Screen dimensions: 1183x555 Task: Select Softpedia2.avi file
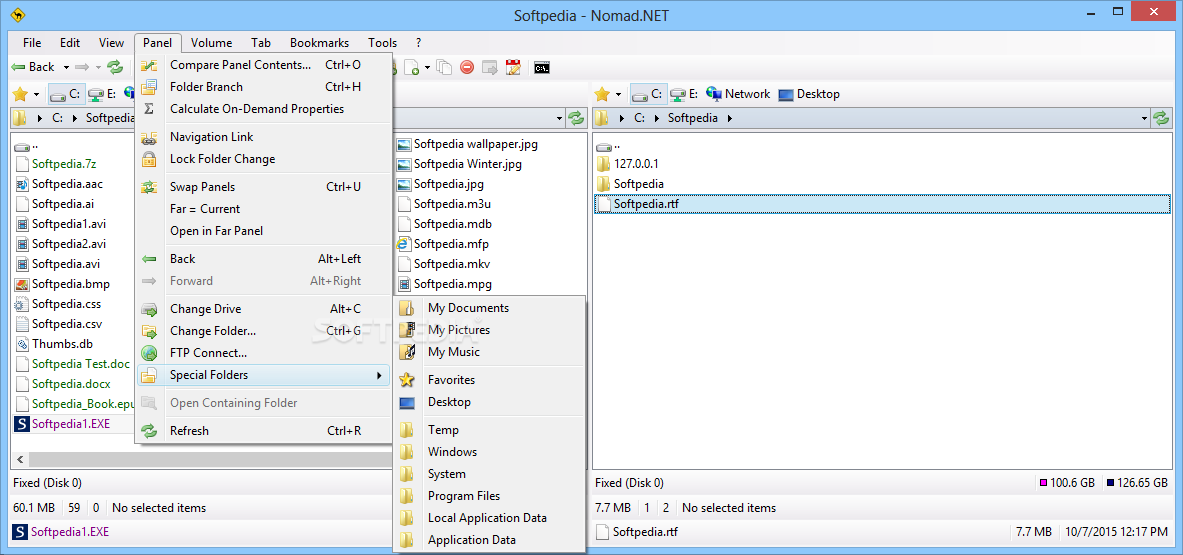[x=61, y=244]
